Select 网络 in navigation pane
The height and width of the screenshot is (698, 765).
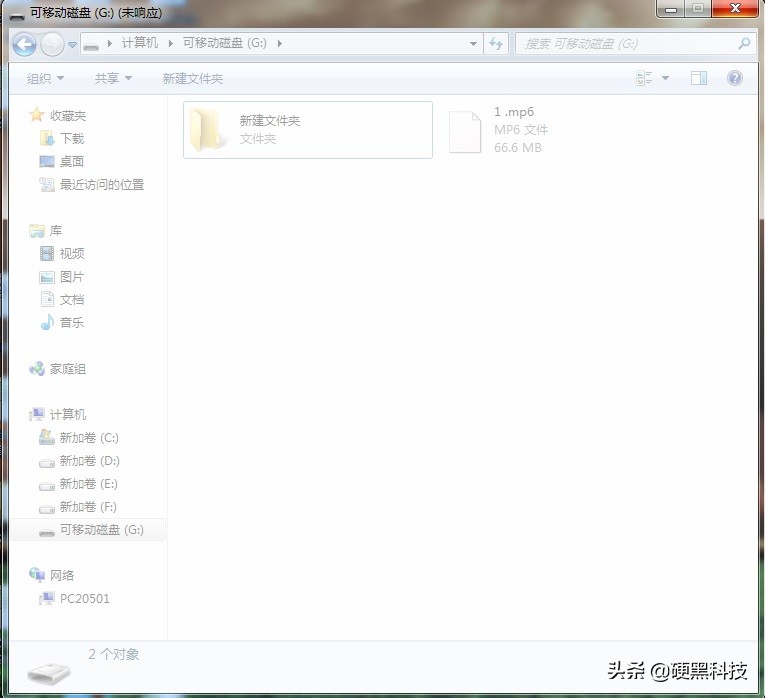click(62, 575)
